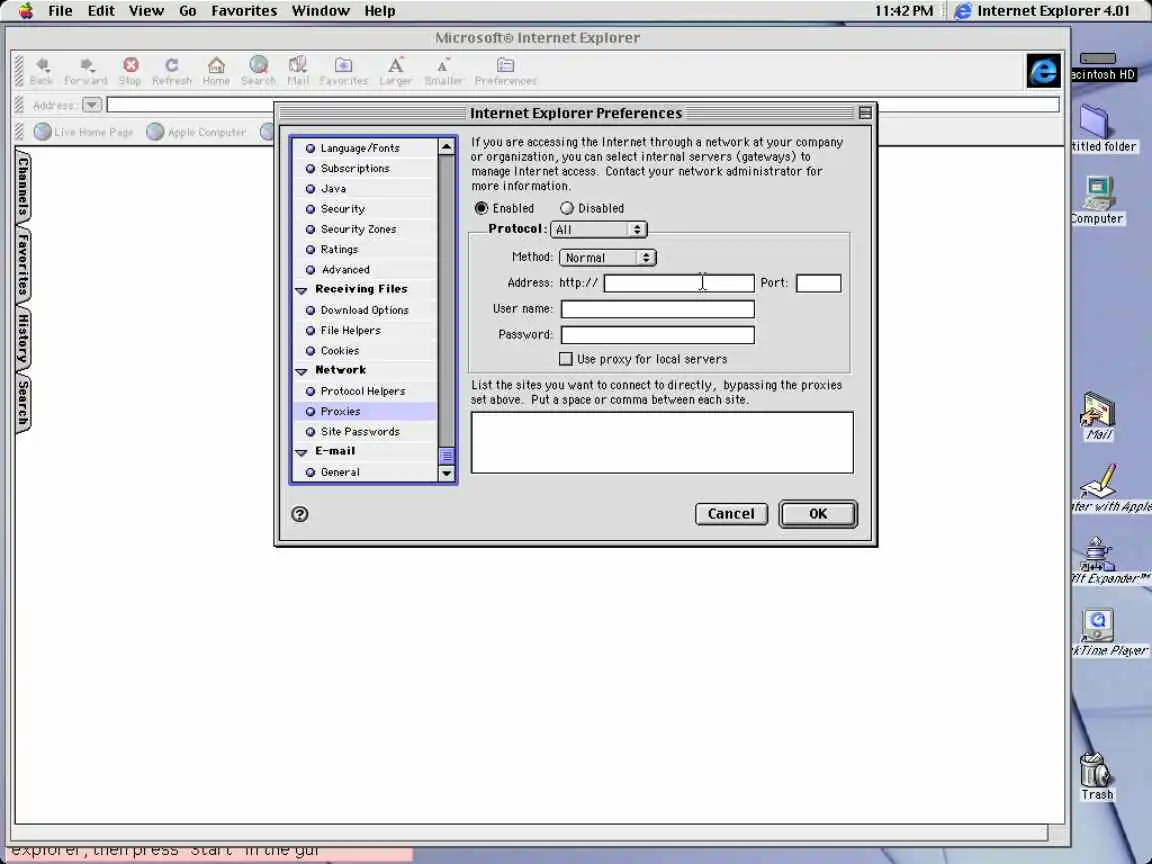Click the Port input field
Screen dimensions: 1152x864
[818, 283]
